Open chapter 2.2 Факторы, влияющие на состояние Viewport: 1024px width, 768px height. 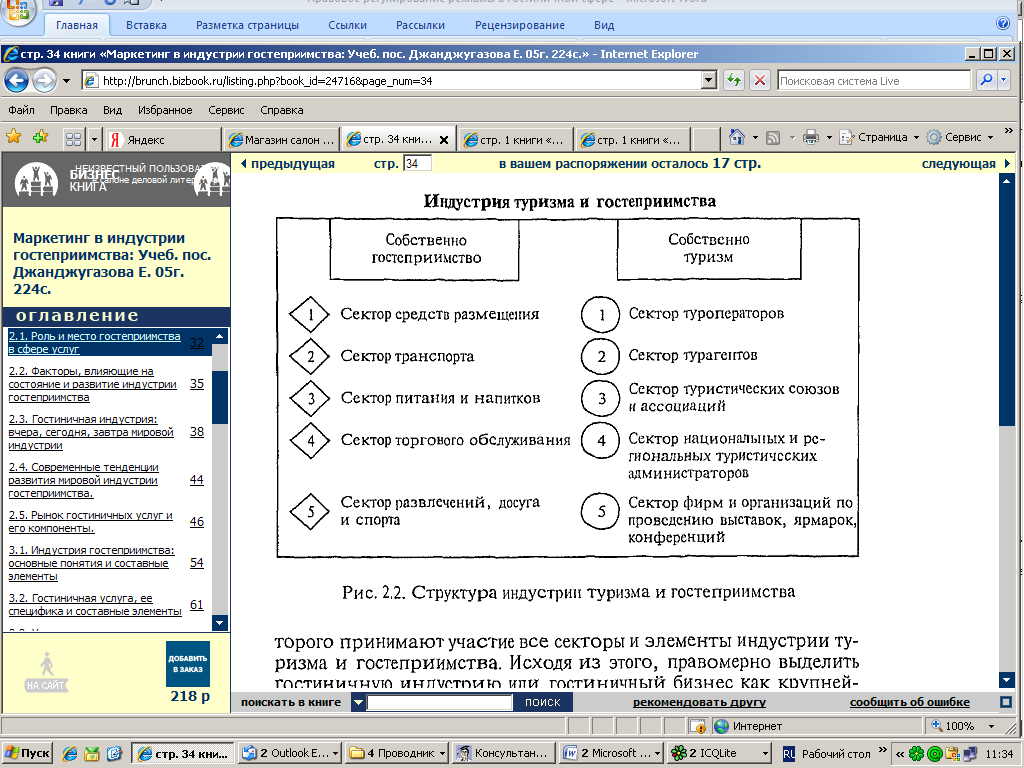[93, 384]
